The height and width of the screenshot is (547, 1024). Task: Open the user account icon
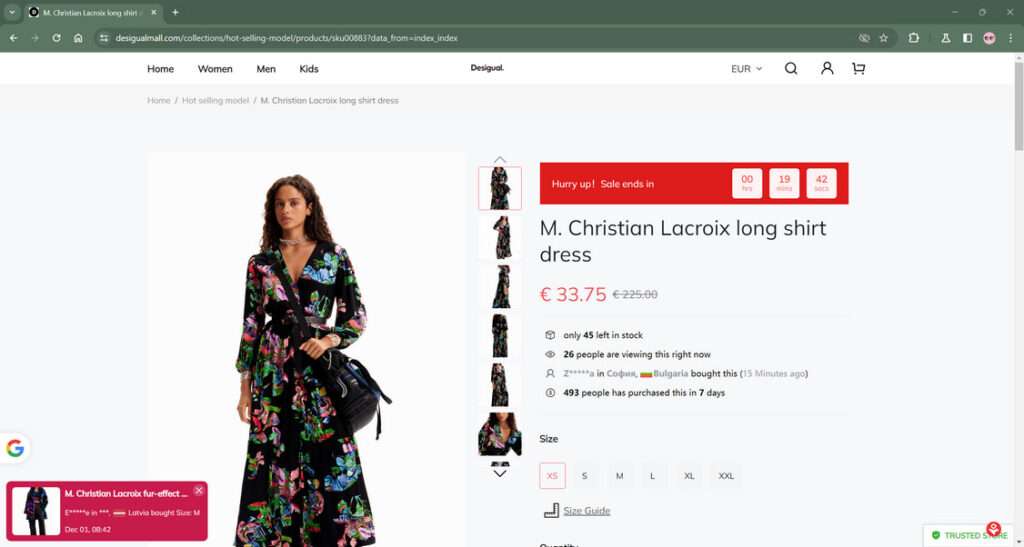(x=827, y=69)
